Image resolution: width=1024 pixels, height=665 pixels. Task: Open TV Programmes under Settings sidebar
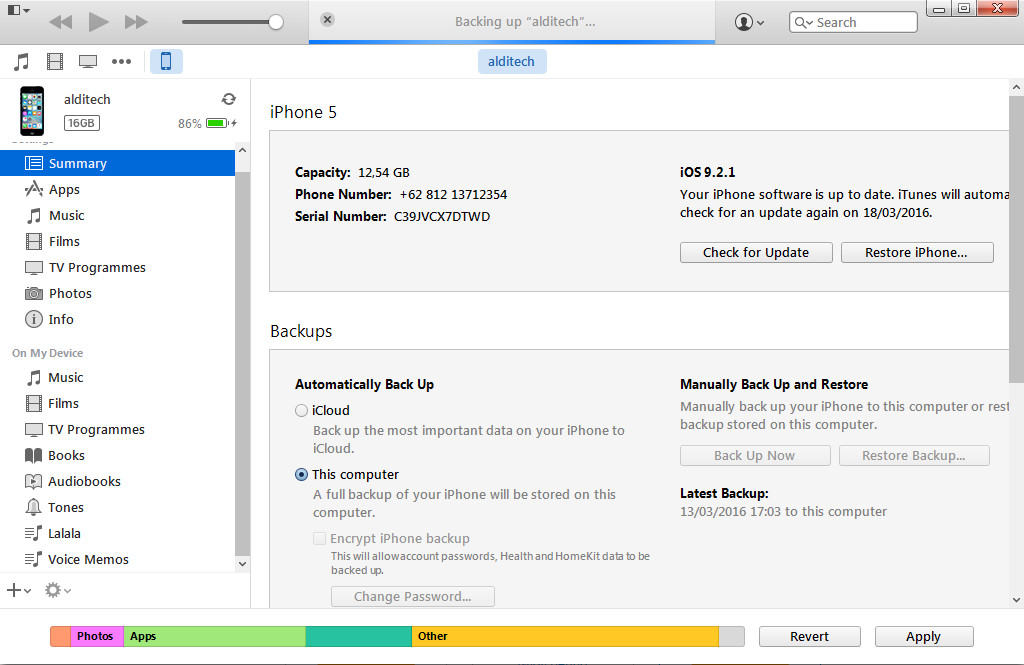tap(118, 267)
